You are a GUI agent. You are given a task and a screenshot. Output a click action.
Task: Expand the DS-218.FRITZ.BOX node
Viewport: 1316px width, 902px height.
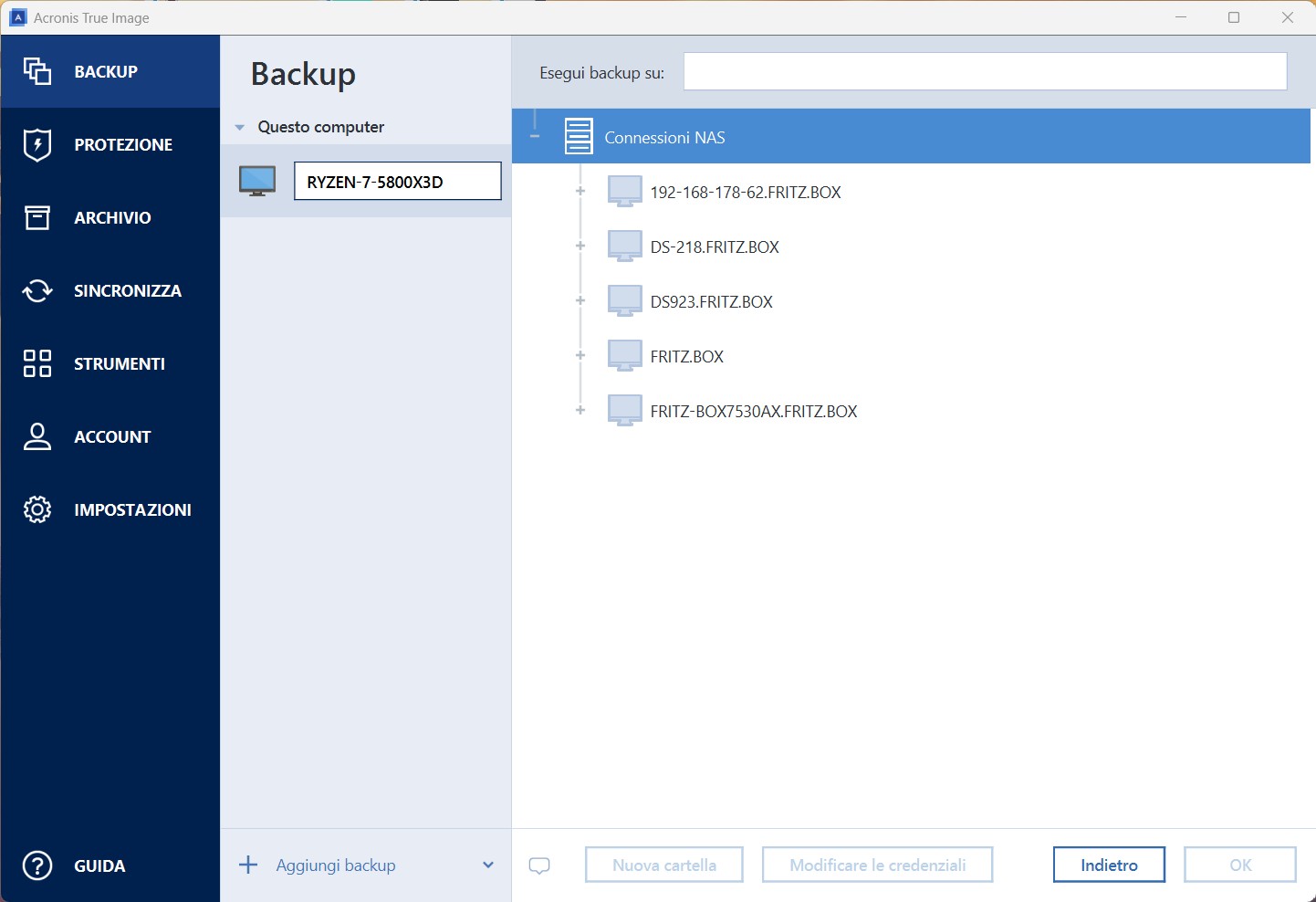(x=580, y=246)
